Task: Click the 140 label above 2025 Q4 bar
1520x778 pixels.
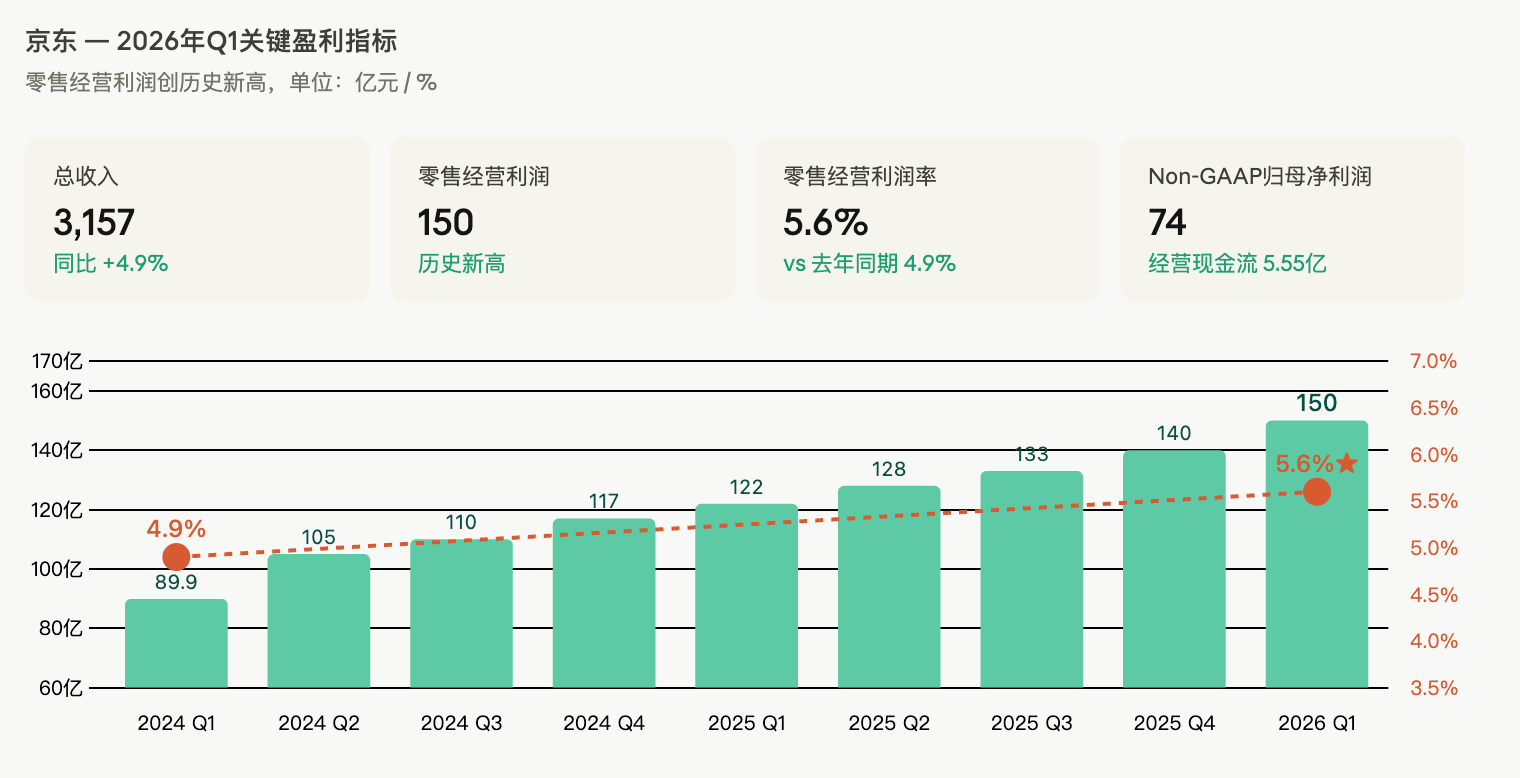Action: (x=1175, y=433)
